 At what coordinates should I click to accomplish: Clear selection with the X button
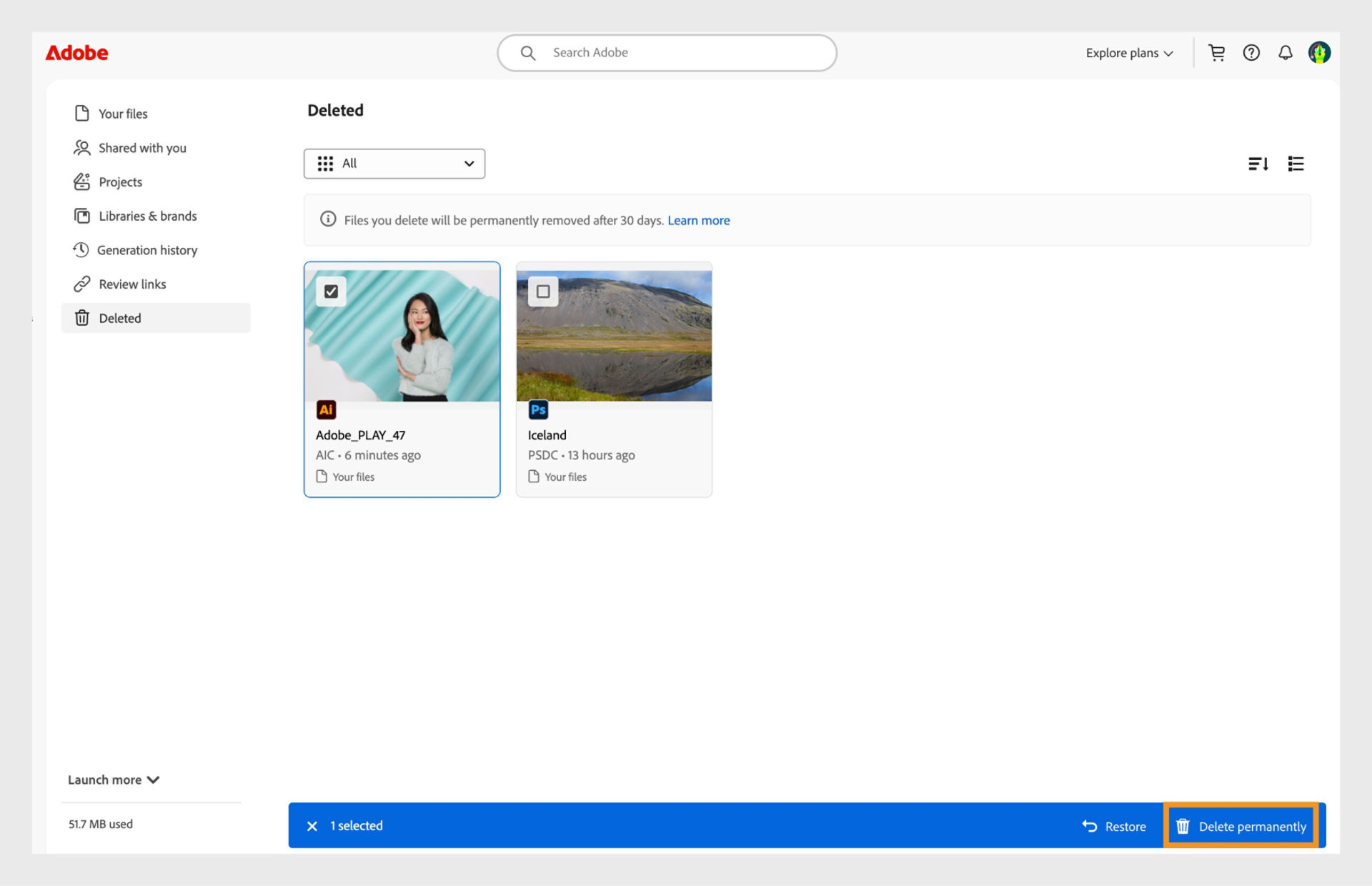pos(312,825)
